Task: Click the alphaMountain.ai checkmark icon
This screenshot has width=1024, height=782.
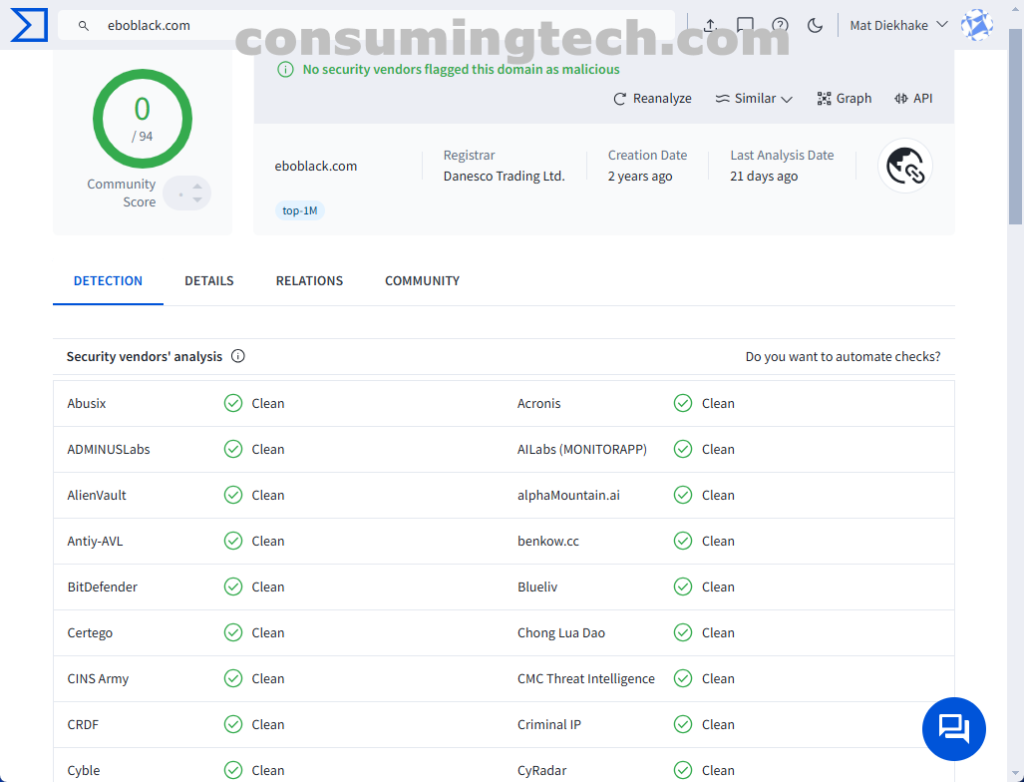Action: [x=683, y=495]
